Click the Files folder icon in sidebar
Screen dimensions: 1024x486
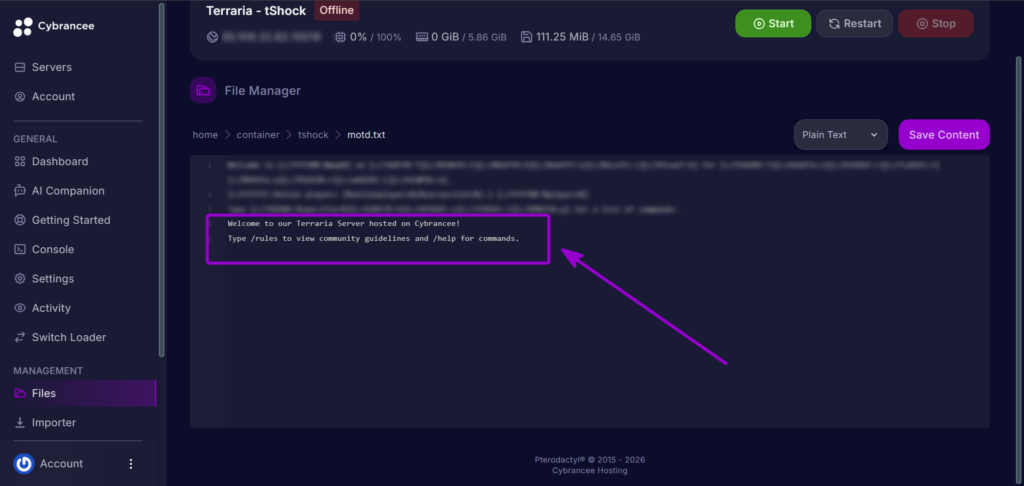point(20,393)
